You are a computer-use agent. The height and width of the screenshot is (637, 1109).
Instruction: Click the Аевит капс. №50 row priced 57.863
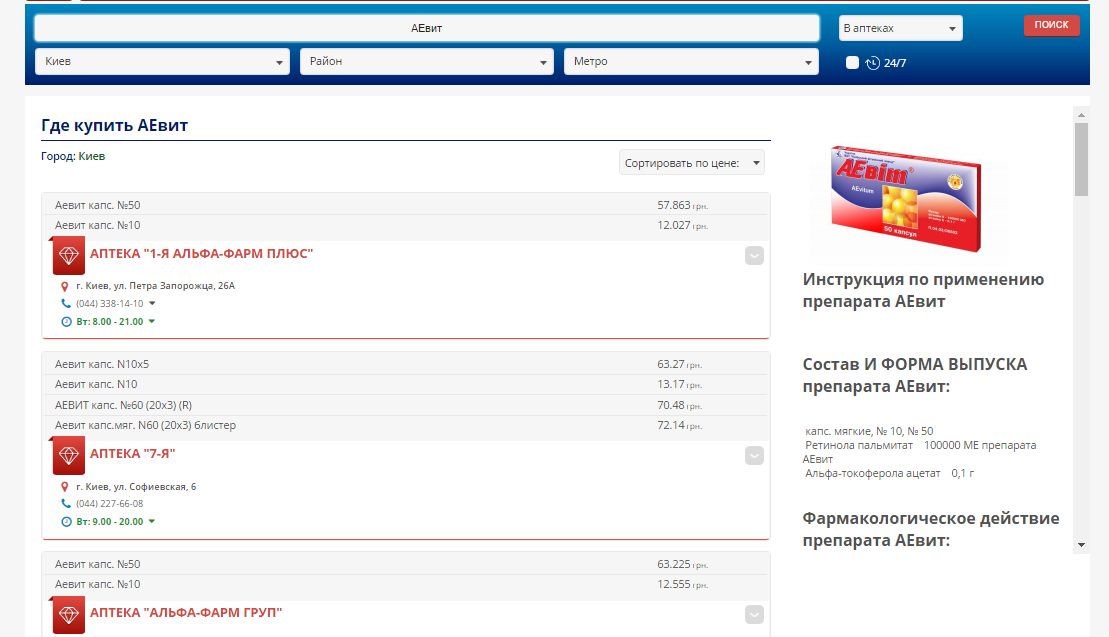click(x=406, y=205)
